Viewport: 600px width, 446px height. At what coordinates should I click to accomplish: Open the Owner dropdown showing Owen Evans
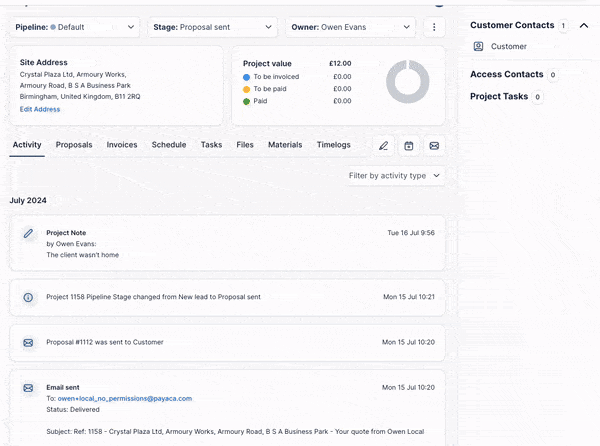[x=350, y=28]
